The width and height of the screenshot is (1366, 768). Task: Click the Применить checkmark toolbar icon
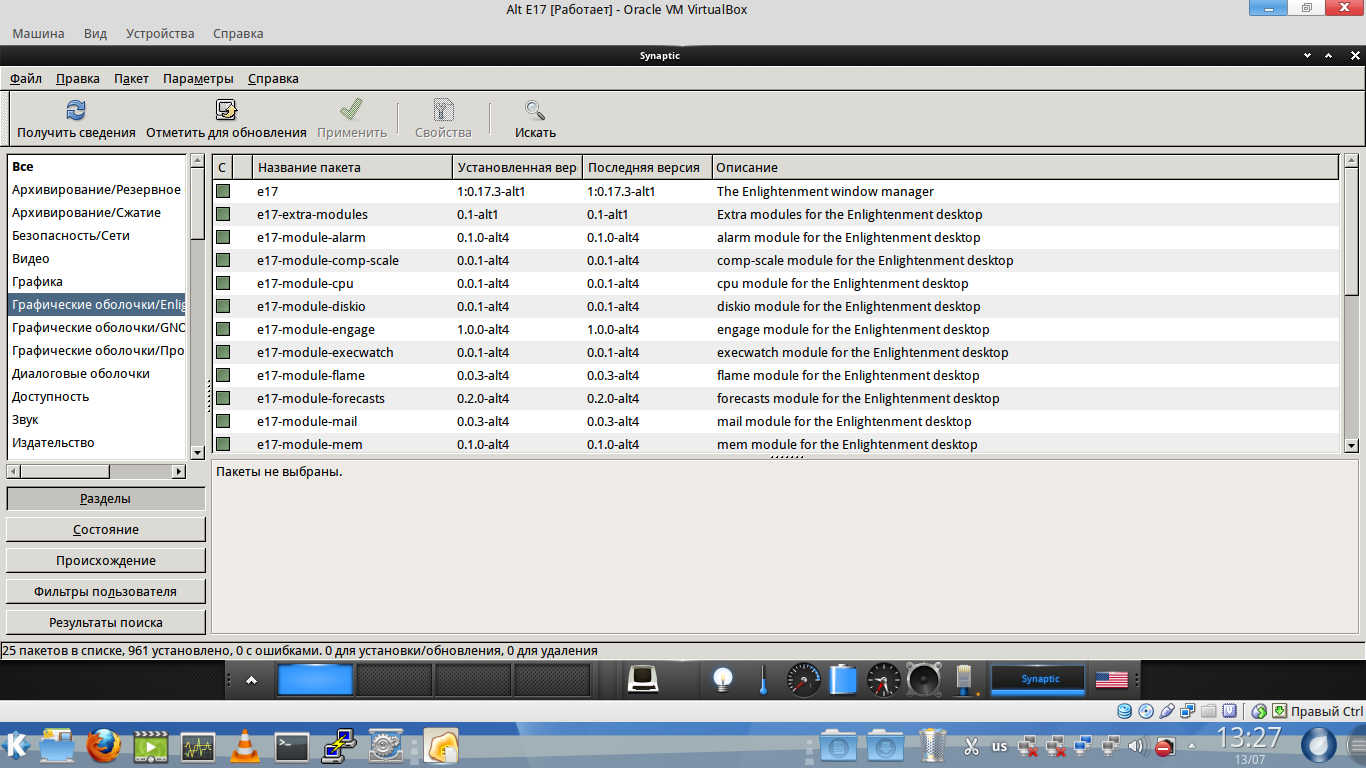click(x=352, y=110)
